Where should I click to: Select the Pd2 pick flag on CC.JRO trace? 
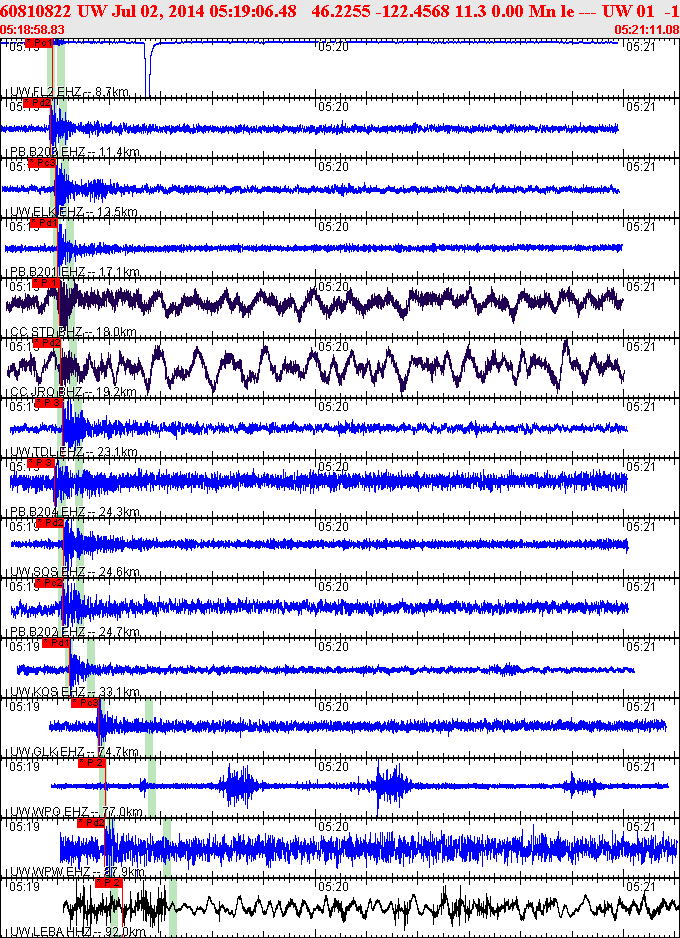[47, 342]
